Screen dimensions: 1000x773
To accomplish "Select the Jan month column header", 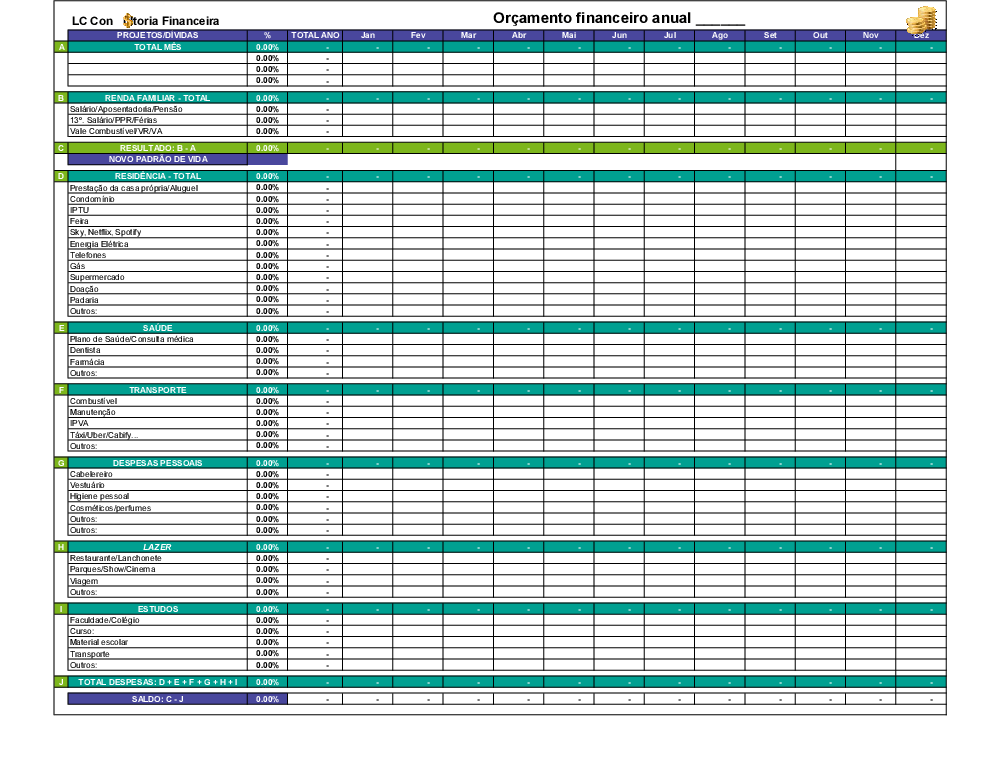I will tap(367, 35).
